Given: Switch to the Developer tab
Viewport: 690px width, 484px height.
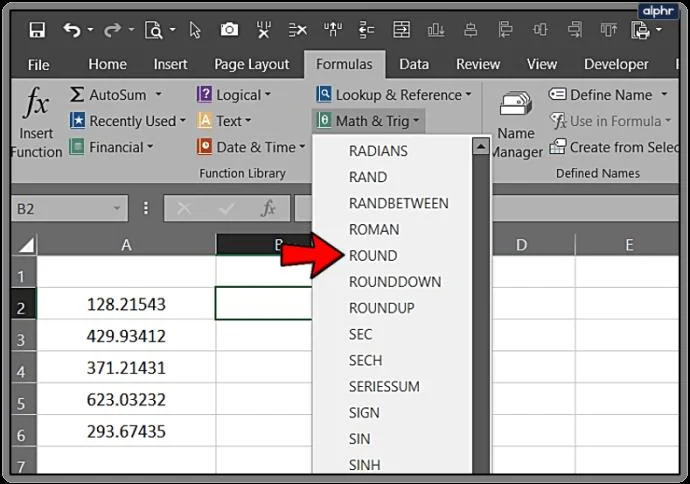Looking at the screenshot, I should click(x=616, y=64).
